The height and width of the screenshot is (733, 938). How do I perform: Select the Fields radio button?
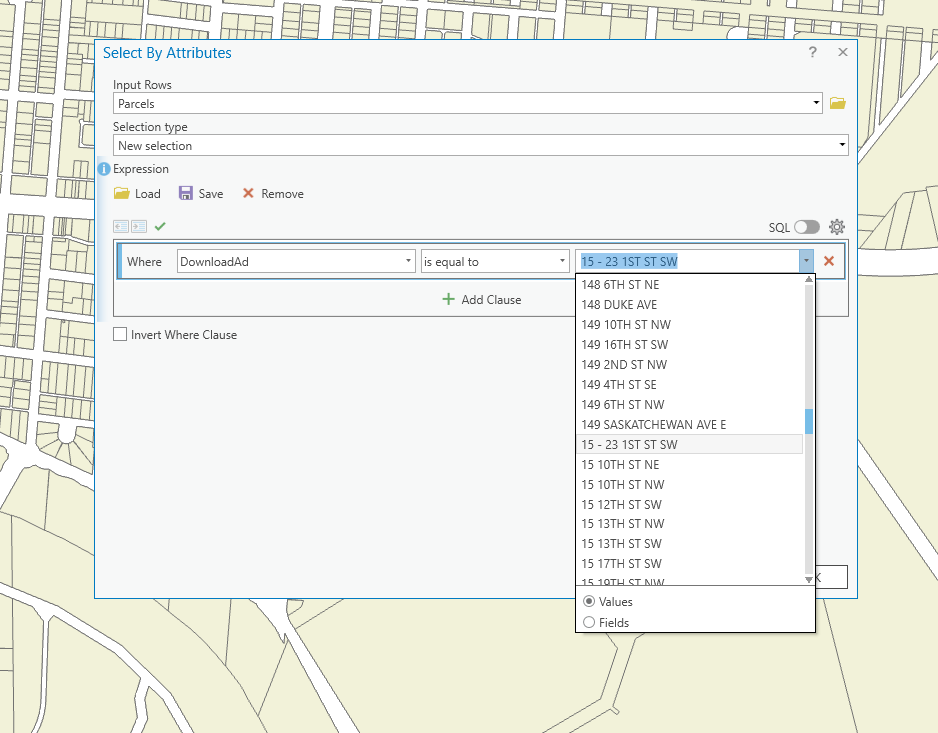(589, 622)
